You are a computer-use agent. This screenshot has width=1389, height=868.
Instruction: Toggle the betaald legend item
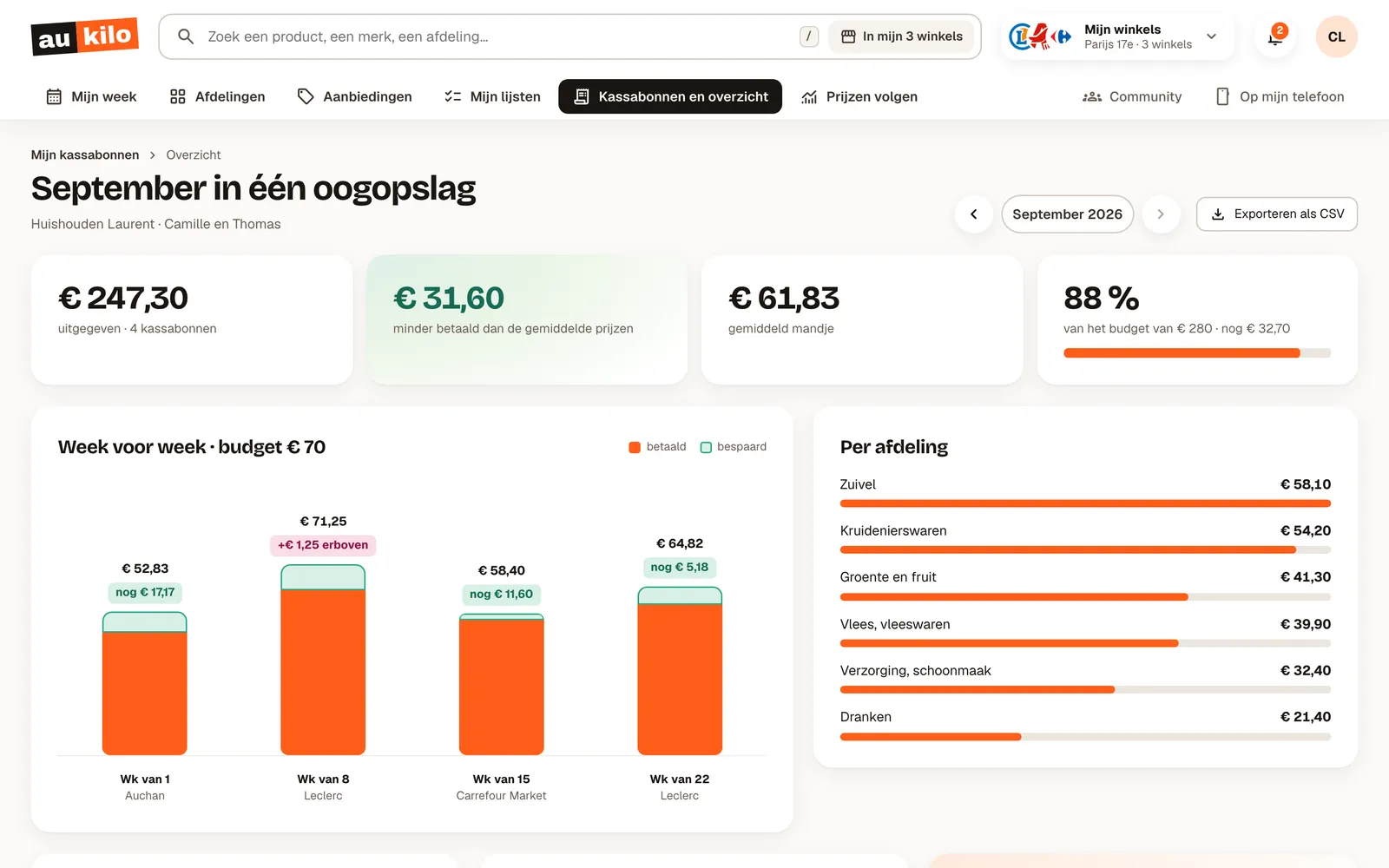point(657,447)
